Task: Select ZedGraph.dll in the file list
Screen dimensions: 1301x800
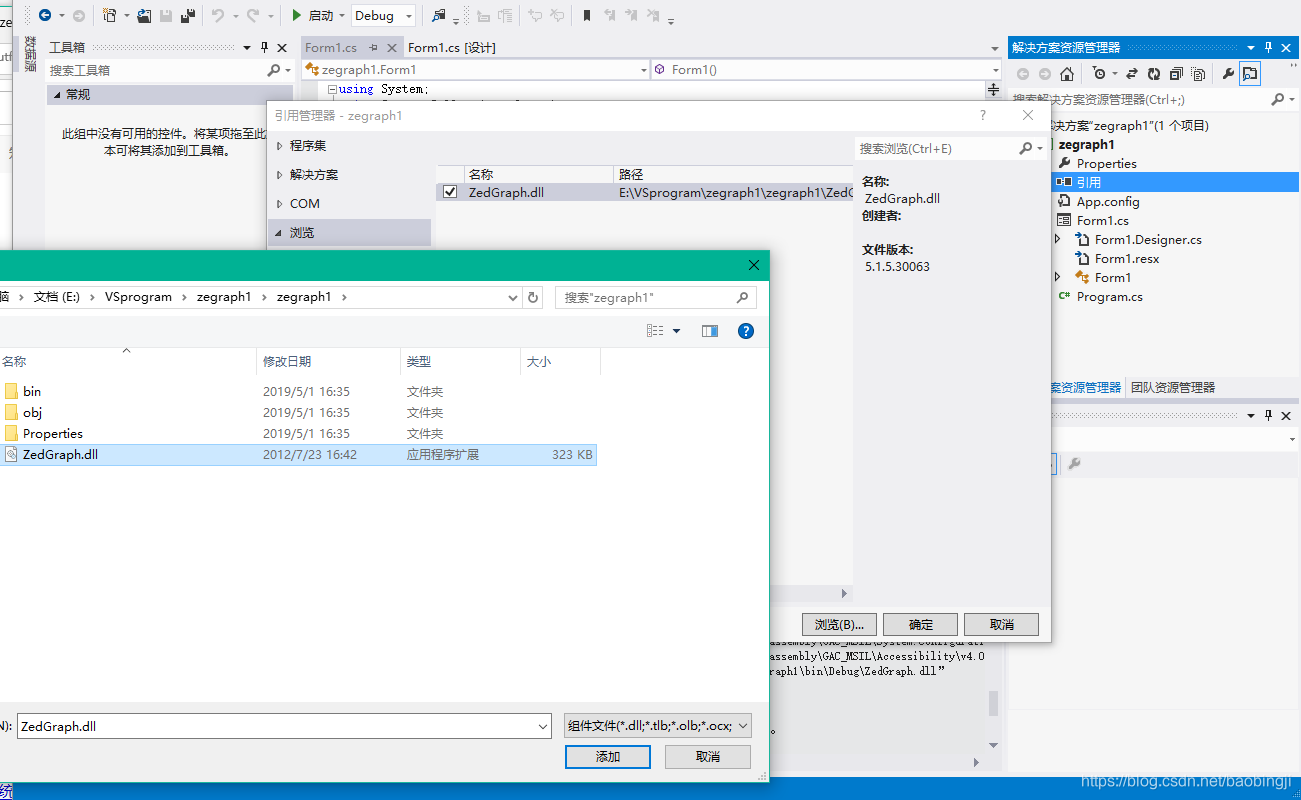Action: [x=298, y=454]
